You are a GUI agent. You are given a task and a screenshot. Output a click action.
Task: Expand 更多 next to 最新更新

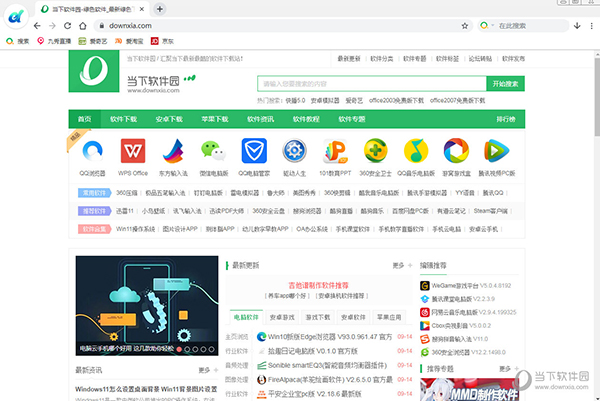[x=402, y=265]
